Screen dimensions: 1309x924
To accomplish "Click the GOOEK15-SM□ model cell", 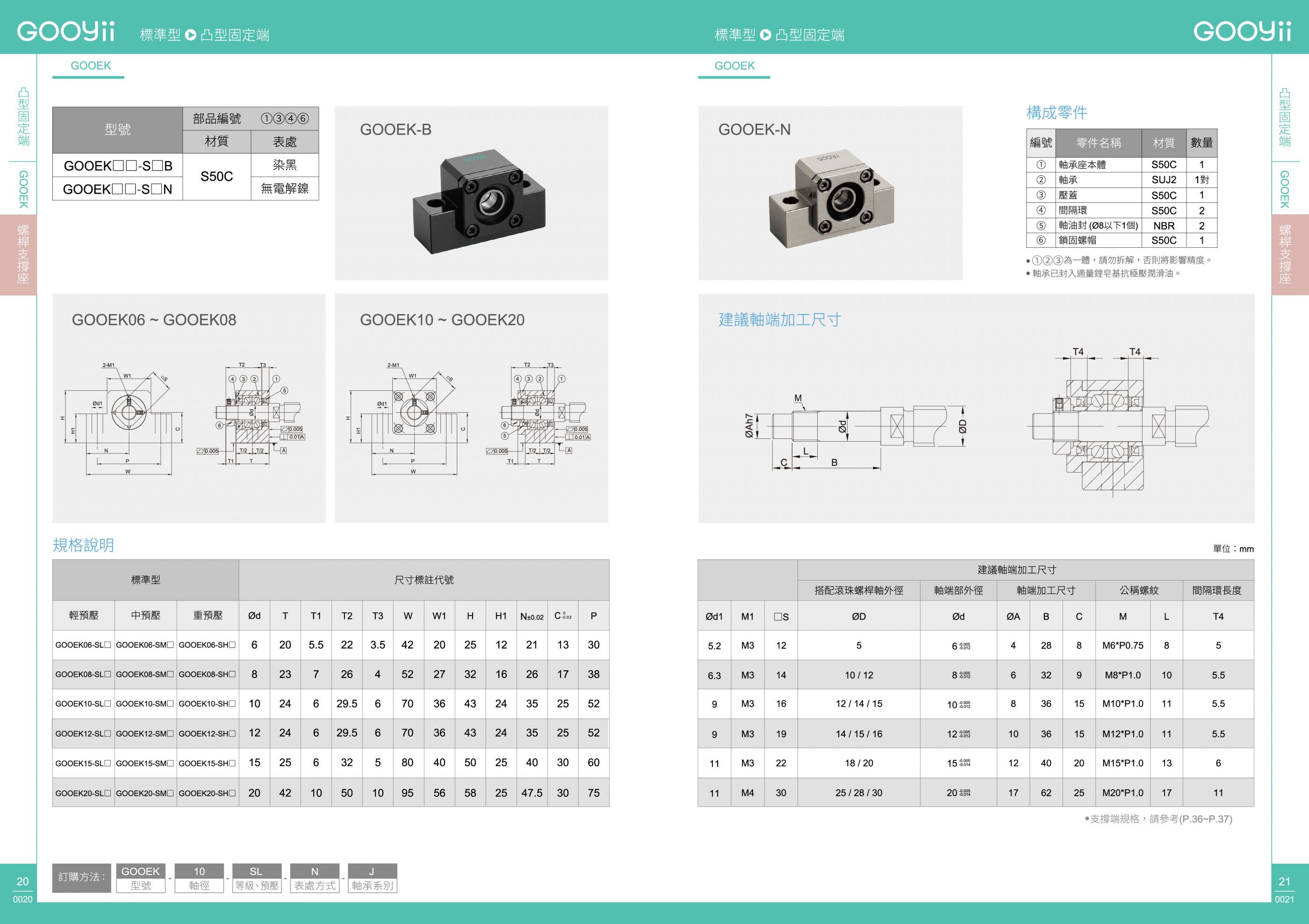I will pos(145,763).
